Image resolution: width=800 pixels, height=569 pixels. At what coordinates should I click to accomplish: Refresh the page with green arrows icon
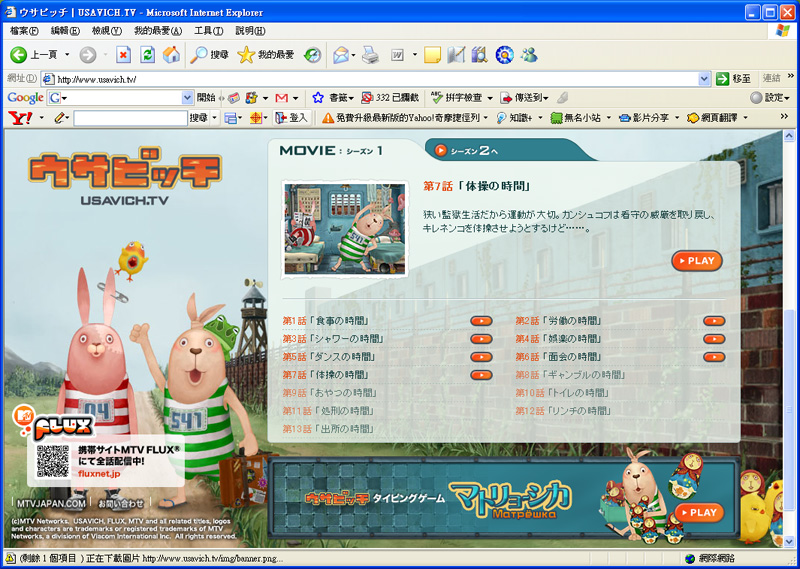(x=147, y=55)
